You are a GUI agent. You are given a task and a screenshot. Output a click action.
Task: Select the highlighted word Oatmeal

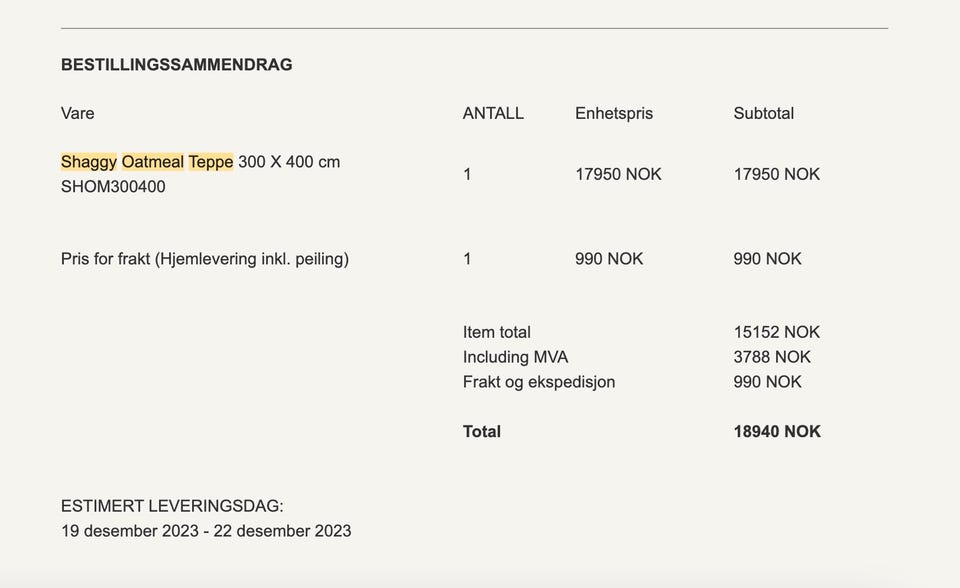[153, 162]
